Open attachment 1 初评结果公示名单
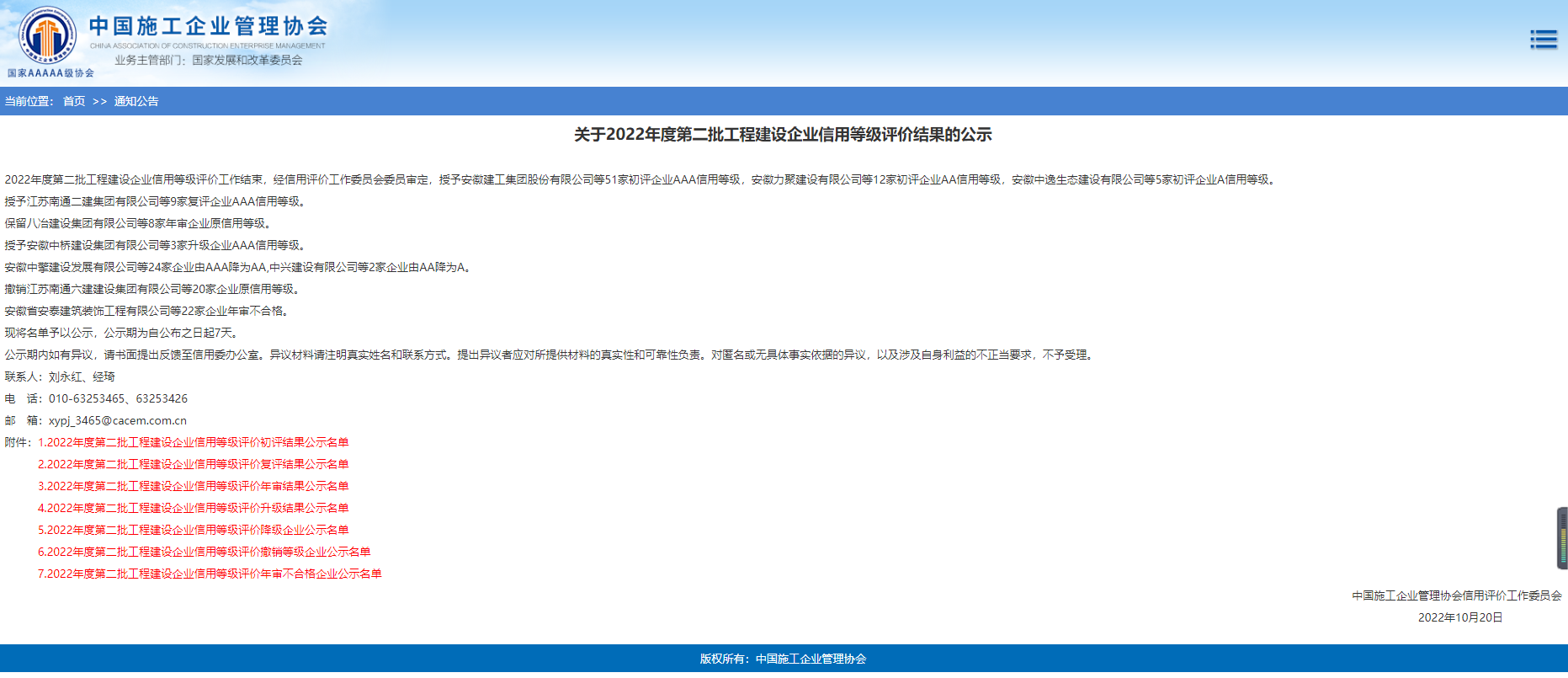This screenshot has width=1568, height=678. pos(193,442)
